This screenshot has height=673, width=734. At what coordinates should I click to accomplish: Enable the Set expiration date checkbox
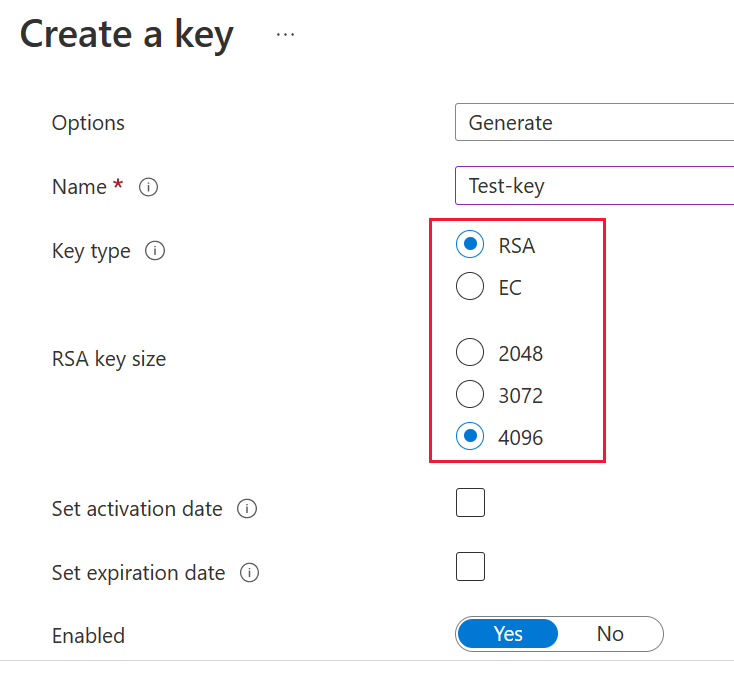tap(470, 567)
